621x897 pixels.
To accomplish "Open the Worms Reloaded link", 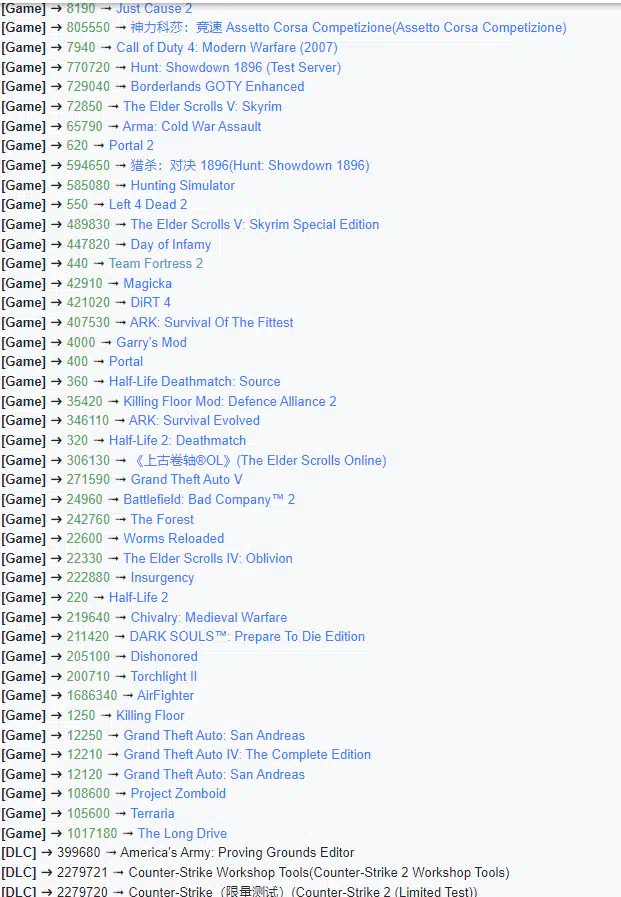I will [174, 538].
